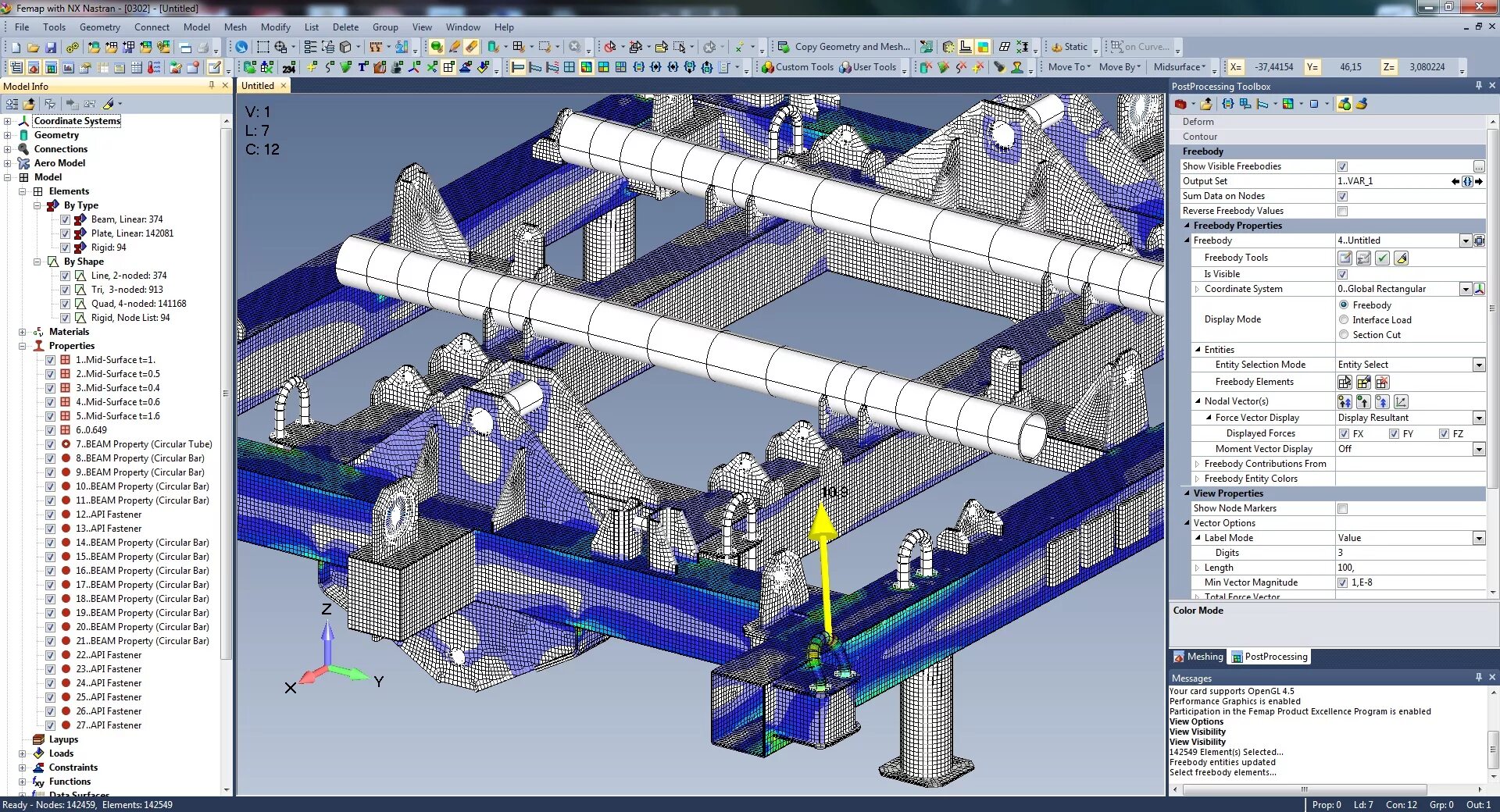Open the Force Vector Display dropdown
1500x812 pixels.
click(1479, 418)
